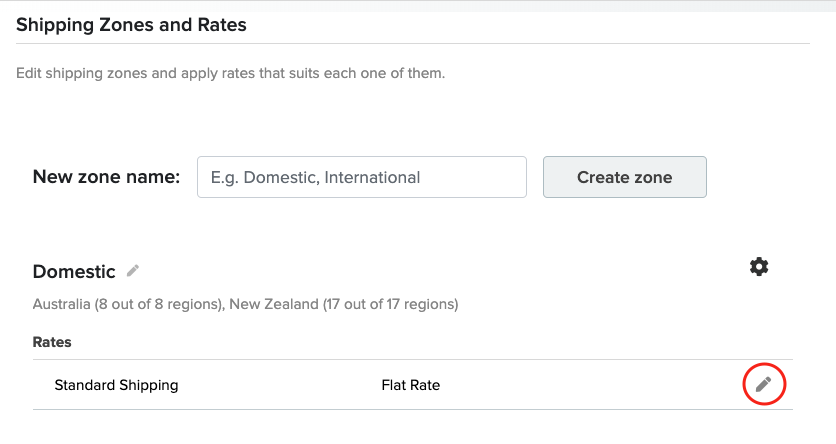The width and height of the screenshot is (836, 444).
Task: Click the Create zone button
Action: point(624,177)
